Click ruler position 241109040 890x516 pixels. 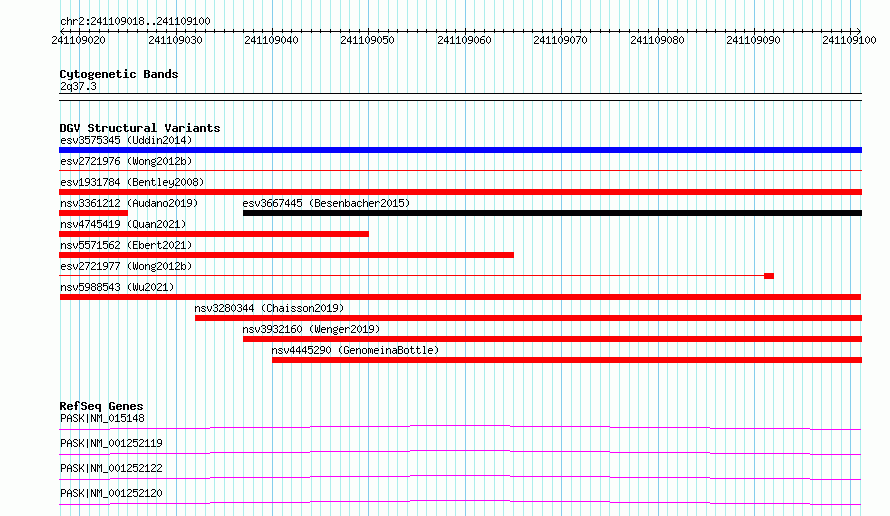(271, 40)
